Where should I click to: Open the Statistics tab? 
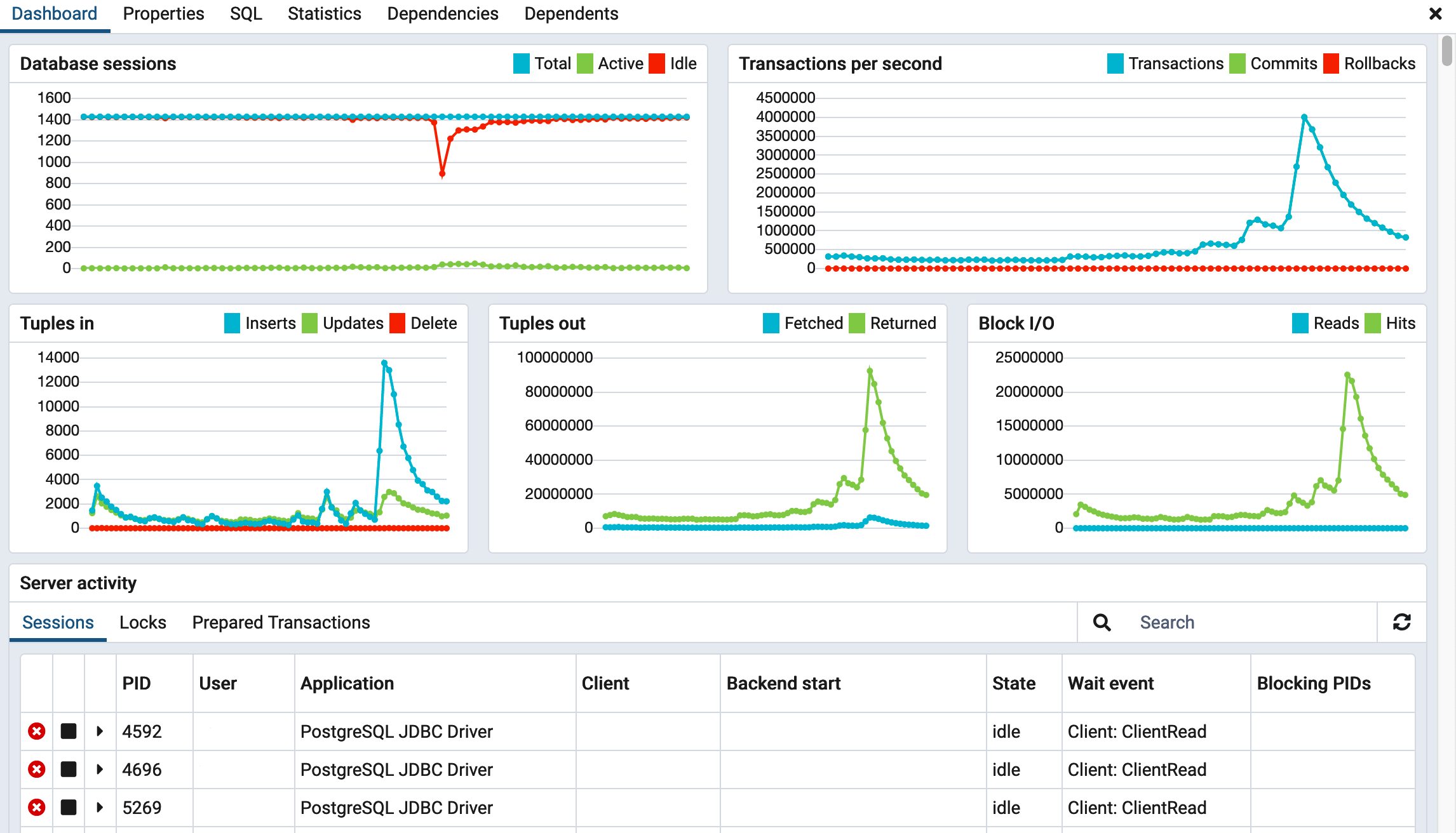pos(325,14)
